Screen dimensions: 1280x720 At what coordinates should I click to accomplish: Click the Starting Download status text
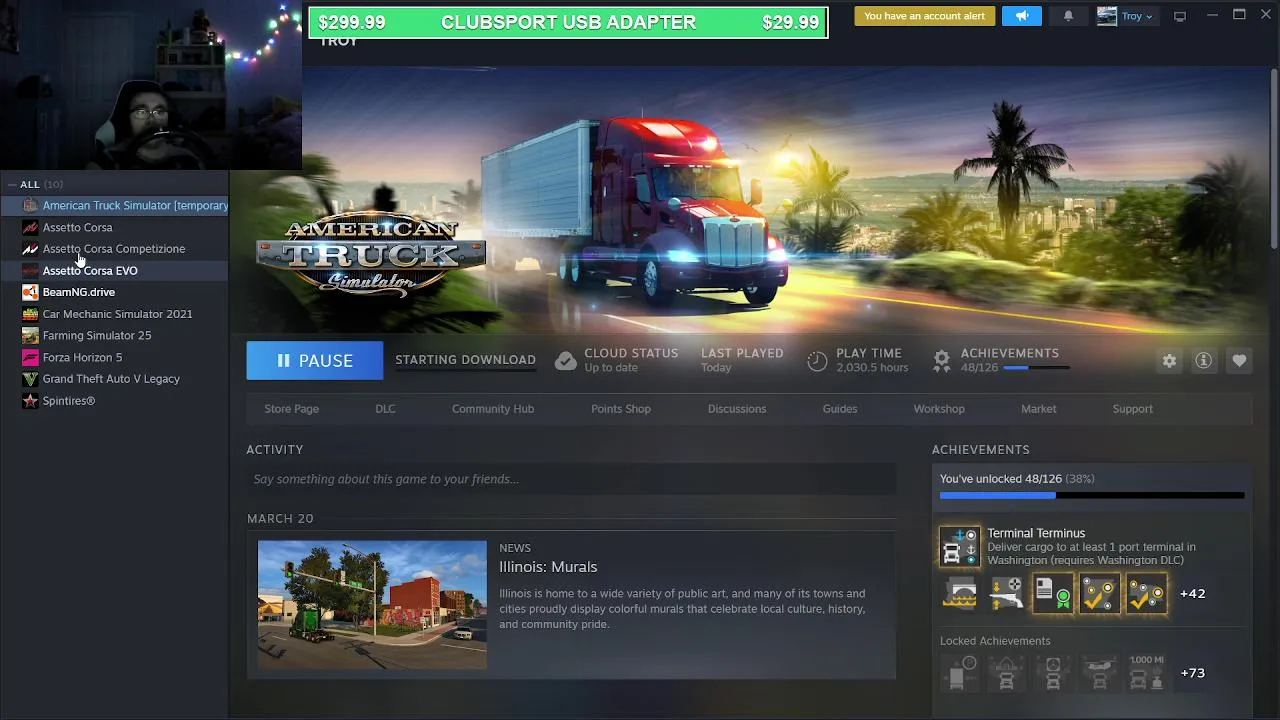pyautogui.click(x=465, y=360)
